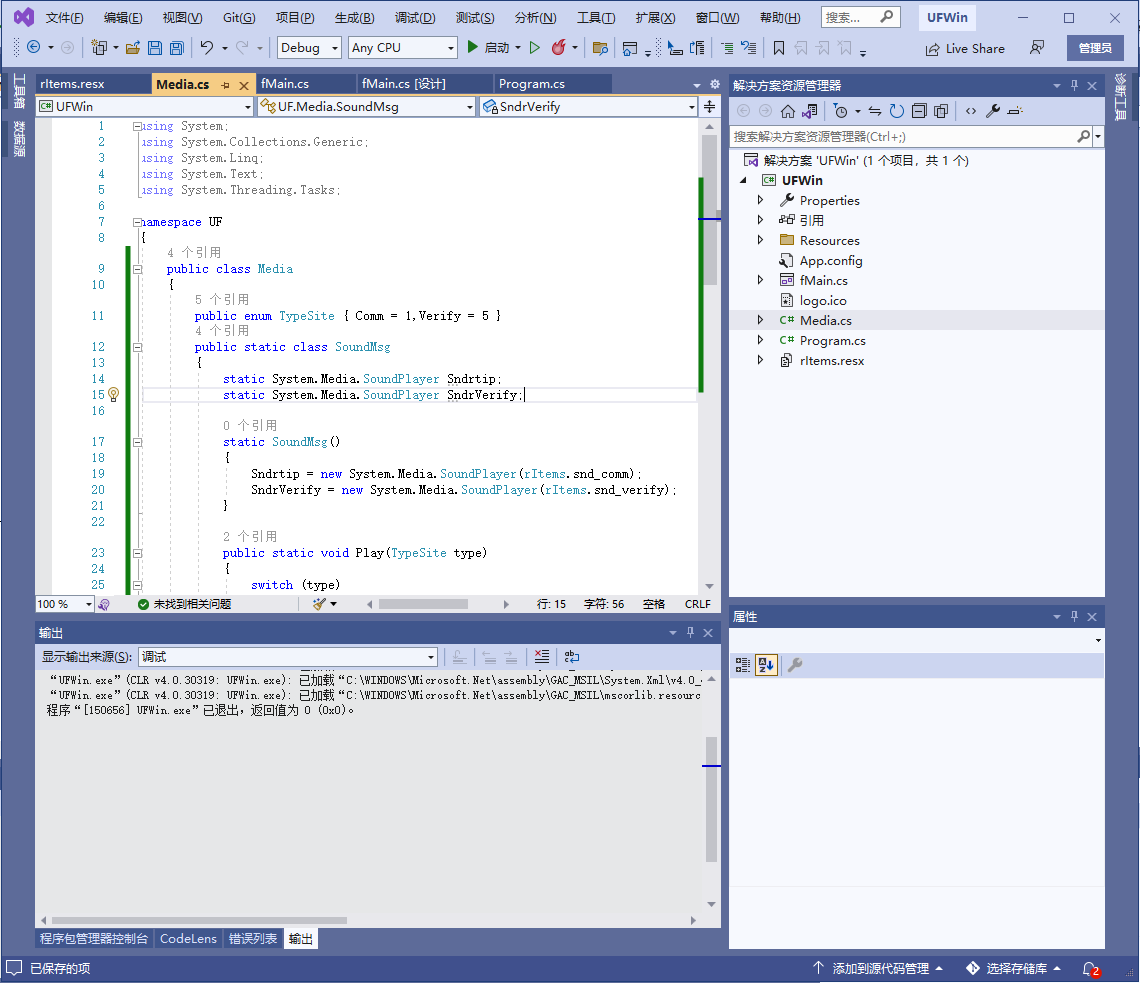Open Properties wrench icon in Solution Explorer
Screen dimensions: 1140x983
992,111
